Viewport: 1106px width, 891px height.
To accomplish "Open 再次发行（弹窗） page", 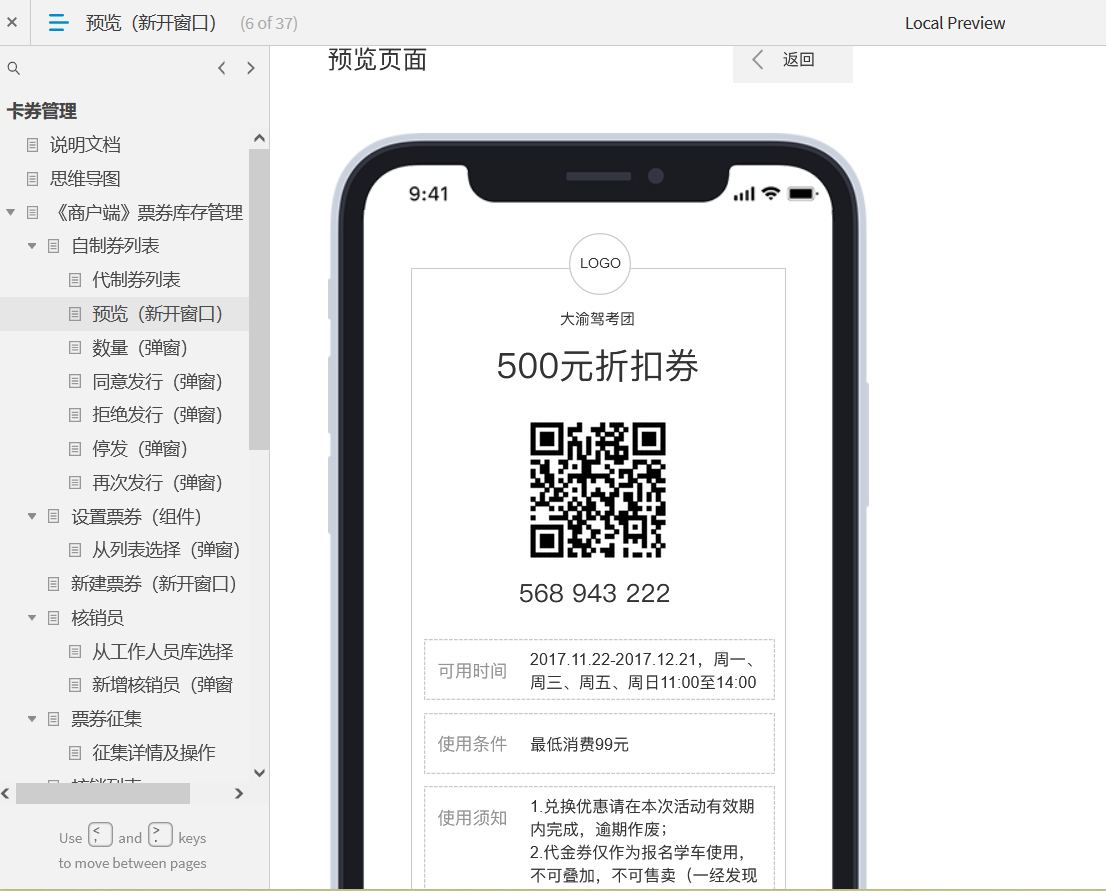I will click(157, 483).
